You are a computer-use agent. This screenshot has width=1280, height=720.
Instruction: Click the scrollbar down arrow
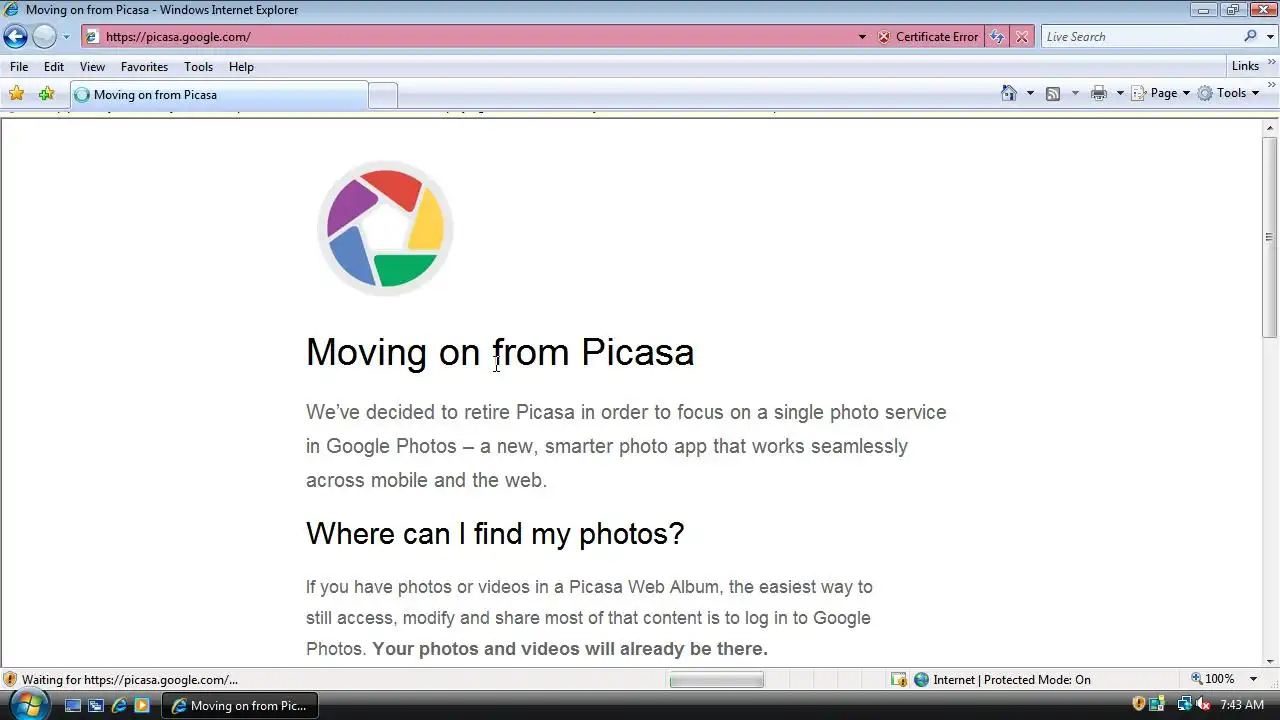[1270, 661]
